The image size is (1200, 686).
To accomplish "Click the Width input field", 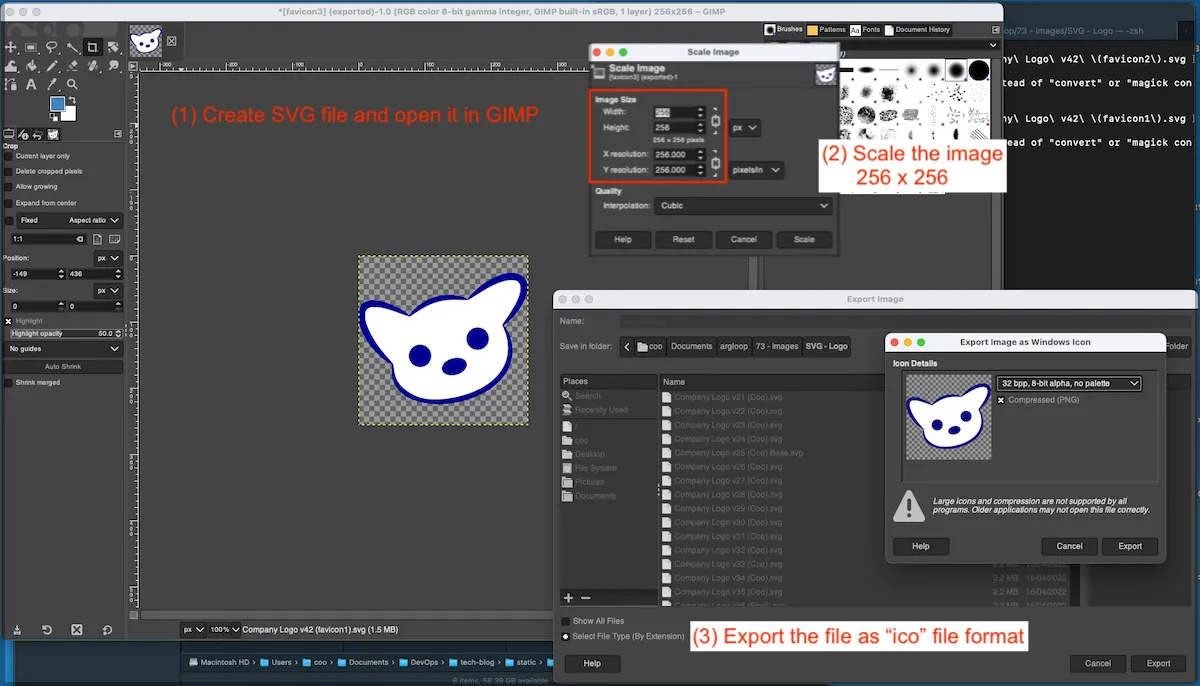I will pyautogui.click(x=674, y=112).
